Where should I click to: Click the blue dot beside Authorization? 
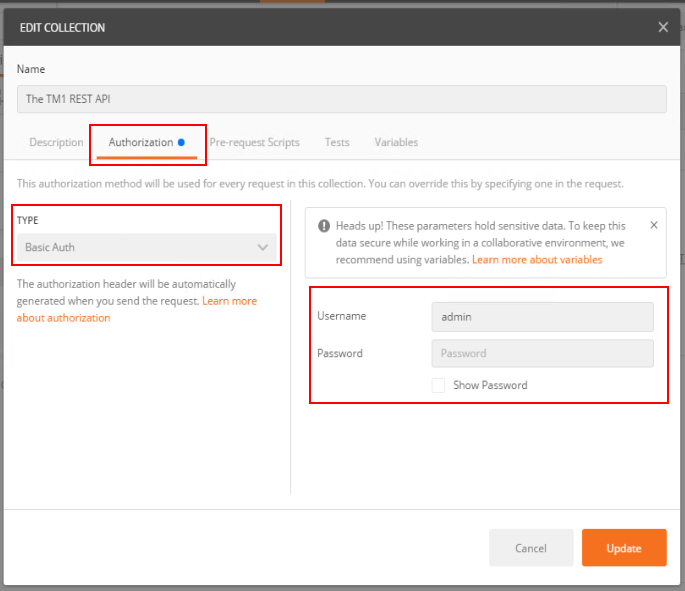(x=181, y=142)
